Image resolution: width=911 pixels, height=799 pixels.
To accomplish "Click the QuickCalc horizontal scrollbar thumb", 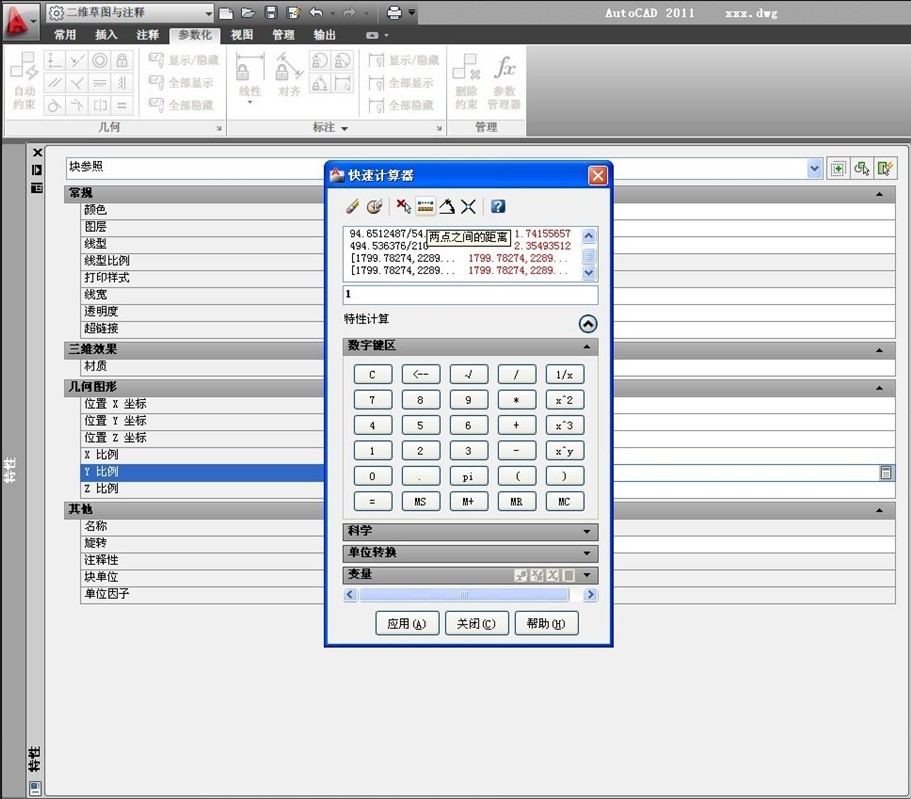I will tap(464, 594).
